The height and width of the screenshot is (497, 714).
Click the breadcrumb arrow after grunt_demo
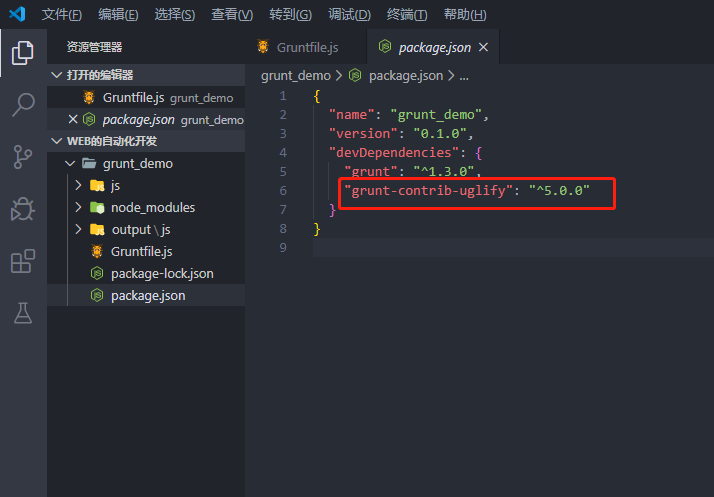pyautogui.click(x=339, y=76)
